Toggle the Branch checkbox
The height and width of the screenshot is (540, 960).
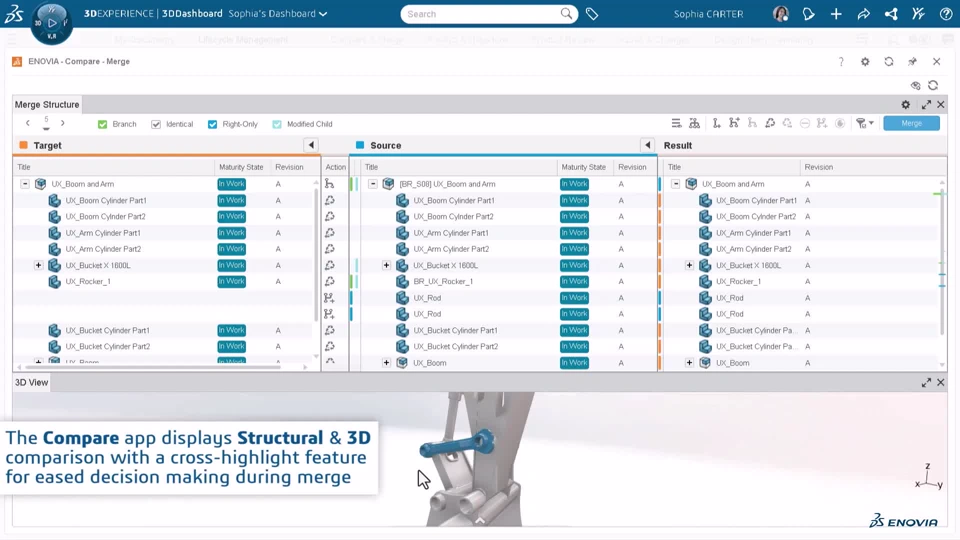pyautogui.click(x=102, y=124)
